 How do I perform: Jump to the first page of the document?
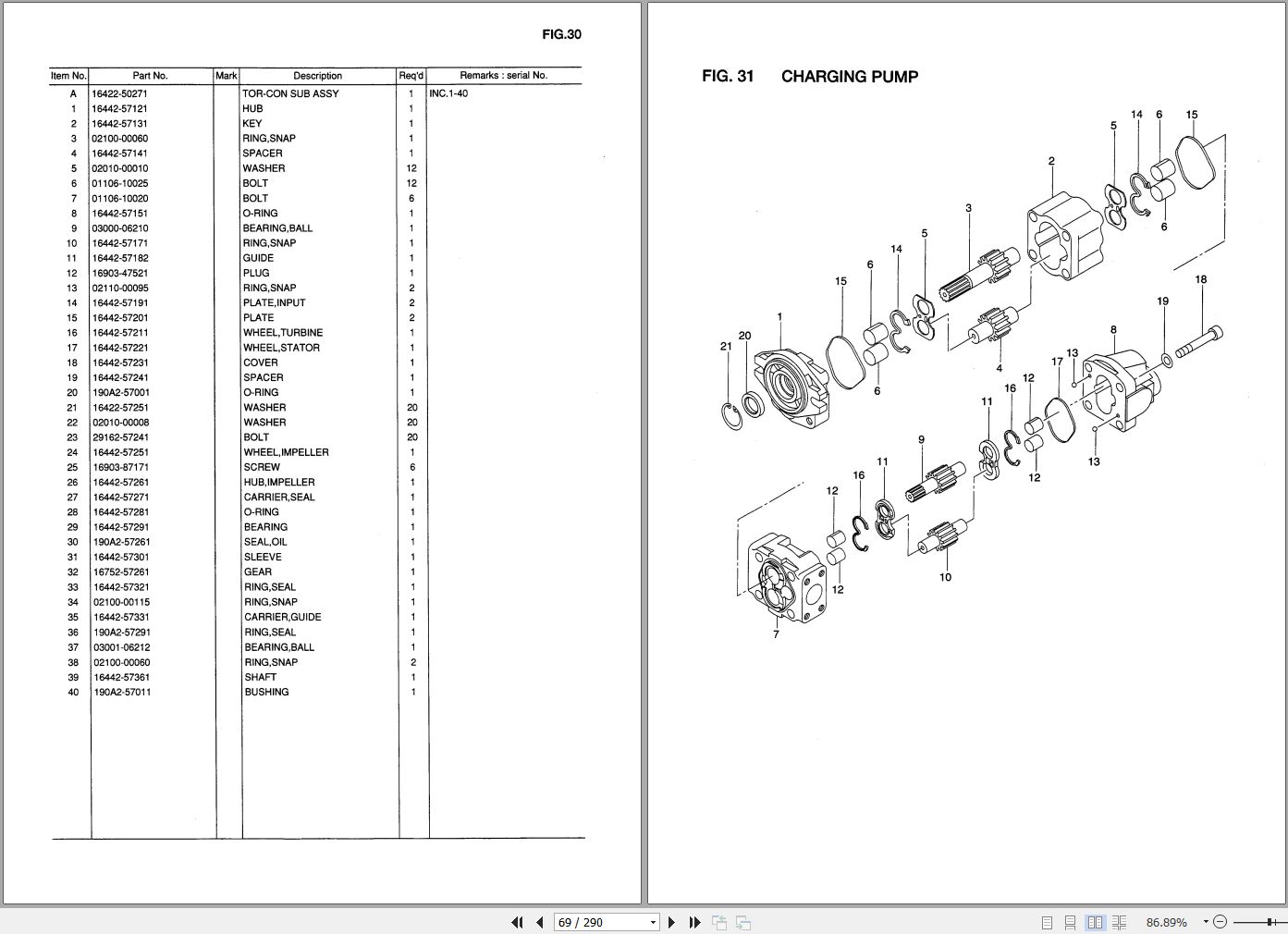pos(517,922)
